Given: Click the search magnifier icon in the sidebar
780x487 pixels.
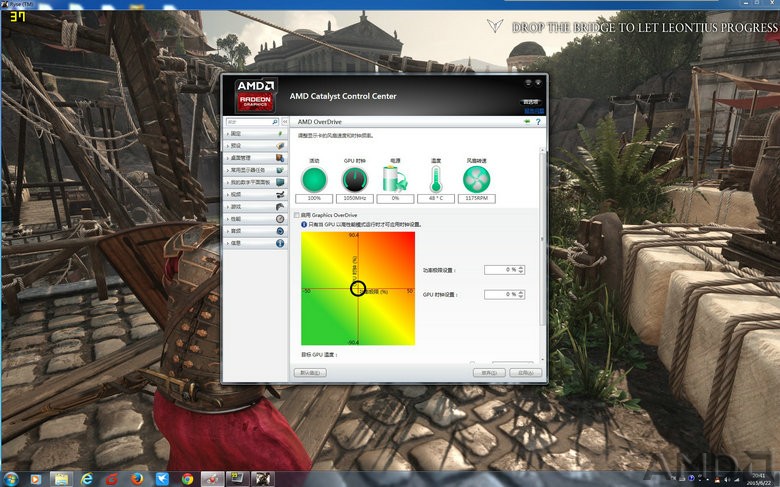Looking at the screenshot, I should [275, 121].
